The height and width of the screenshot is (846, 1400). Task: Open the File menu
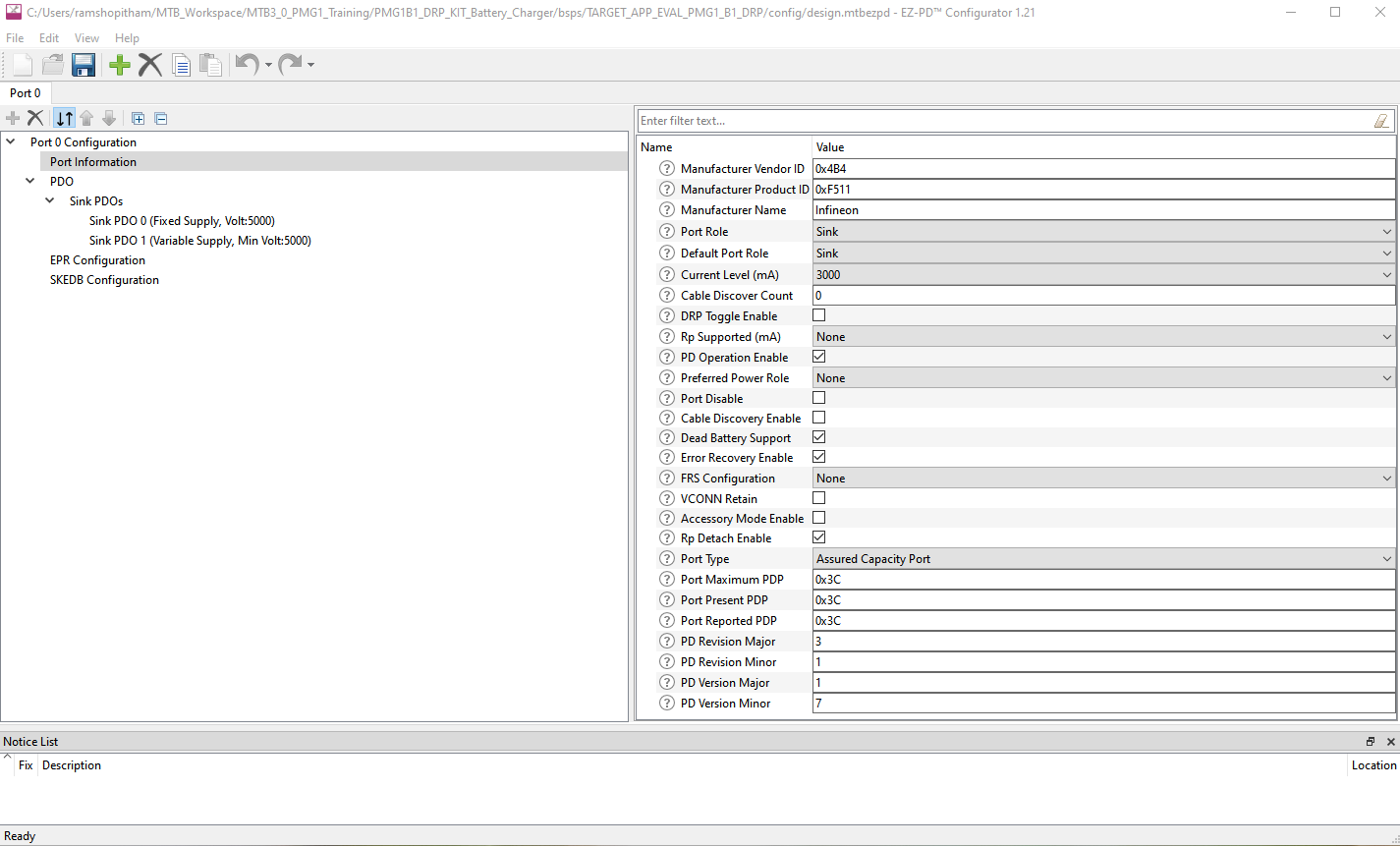[15, 38]
